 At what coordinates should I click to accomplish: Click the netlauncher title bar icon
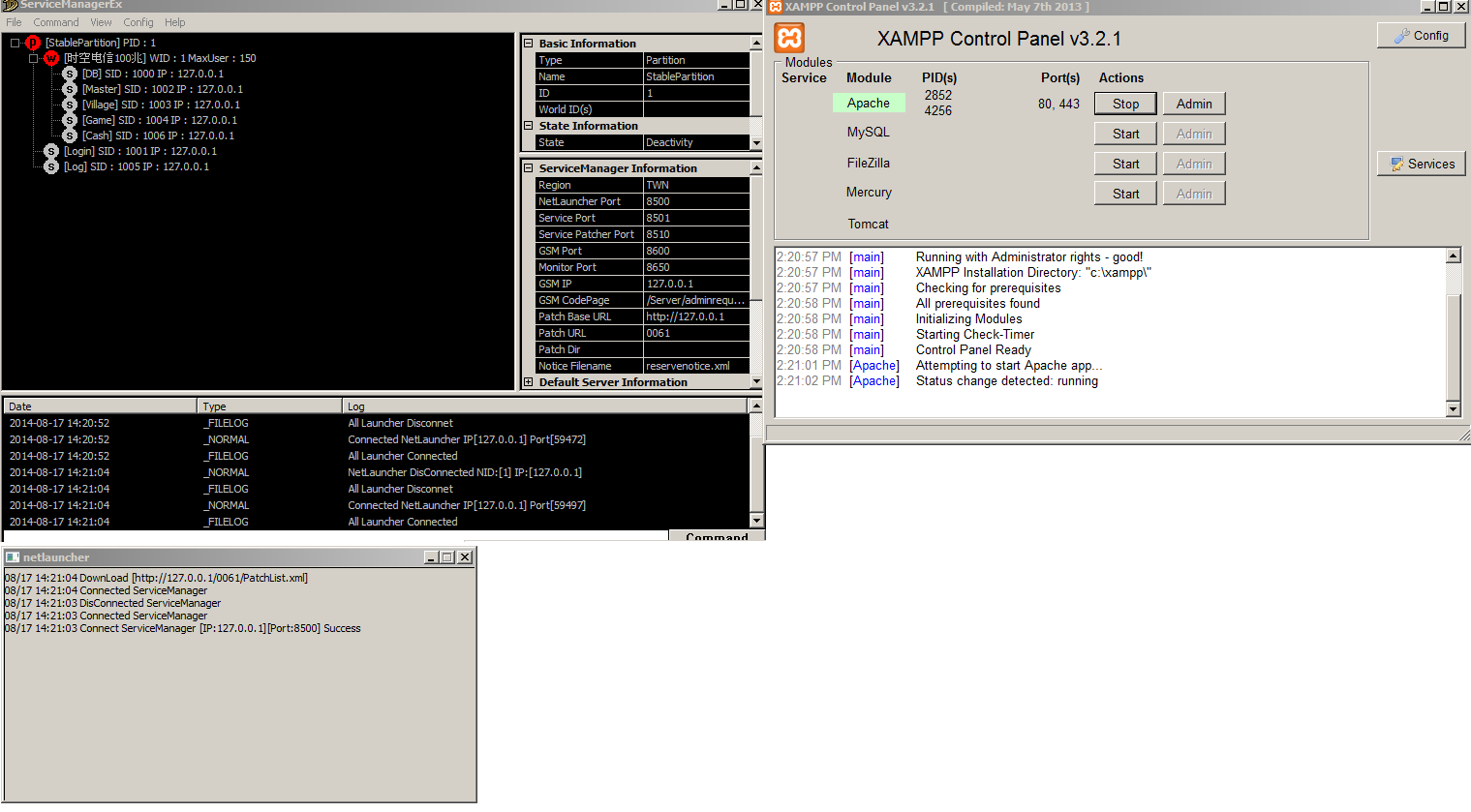coord(13,557)
